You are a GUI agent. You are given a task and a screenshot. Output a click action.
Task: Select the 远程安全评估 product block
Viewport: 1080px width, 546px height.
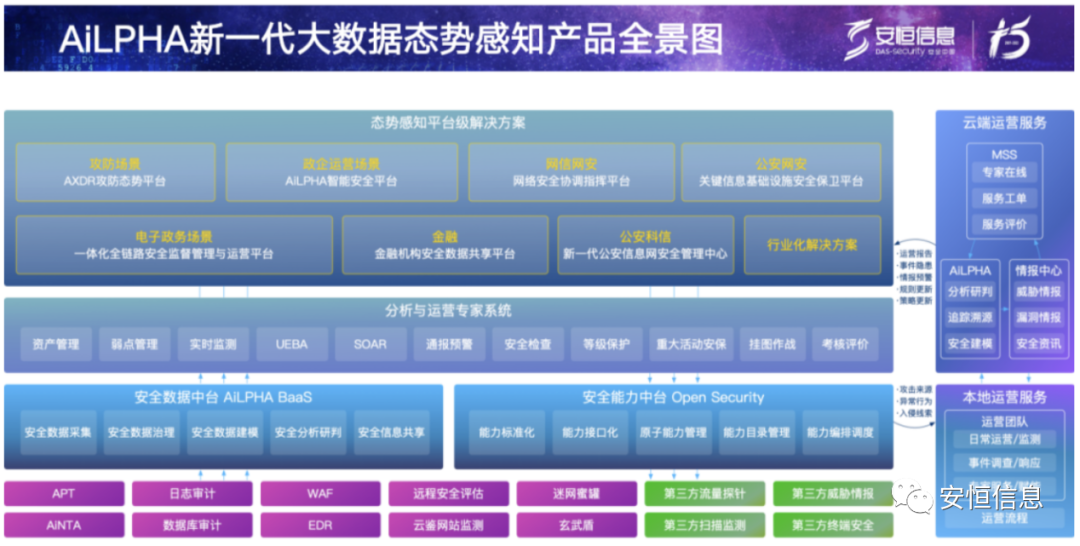pos(448,494)
